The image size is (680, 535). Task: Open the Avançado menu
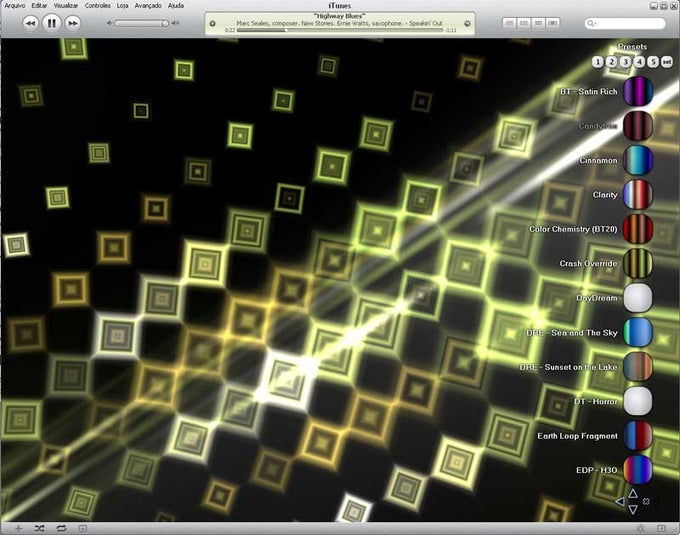[148, 6]
